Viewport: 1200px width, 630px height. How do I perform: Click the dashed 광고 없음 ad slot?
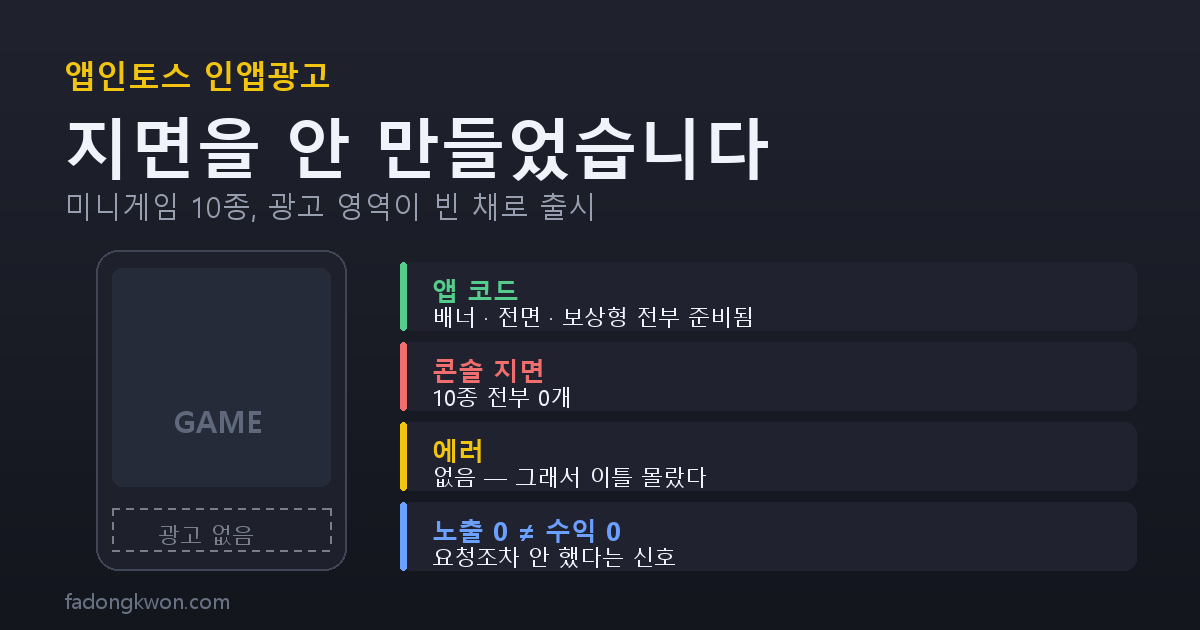221,530
